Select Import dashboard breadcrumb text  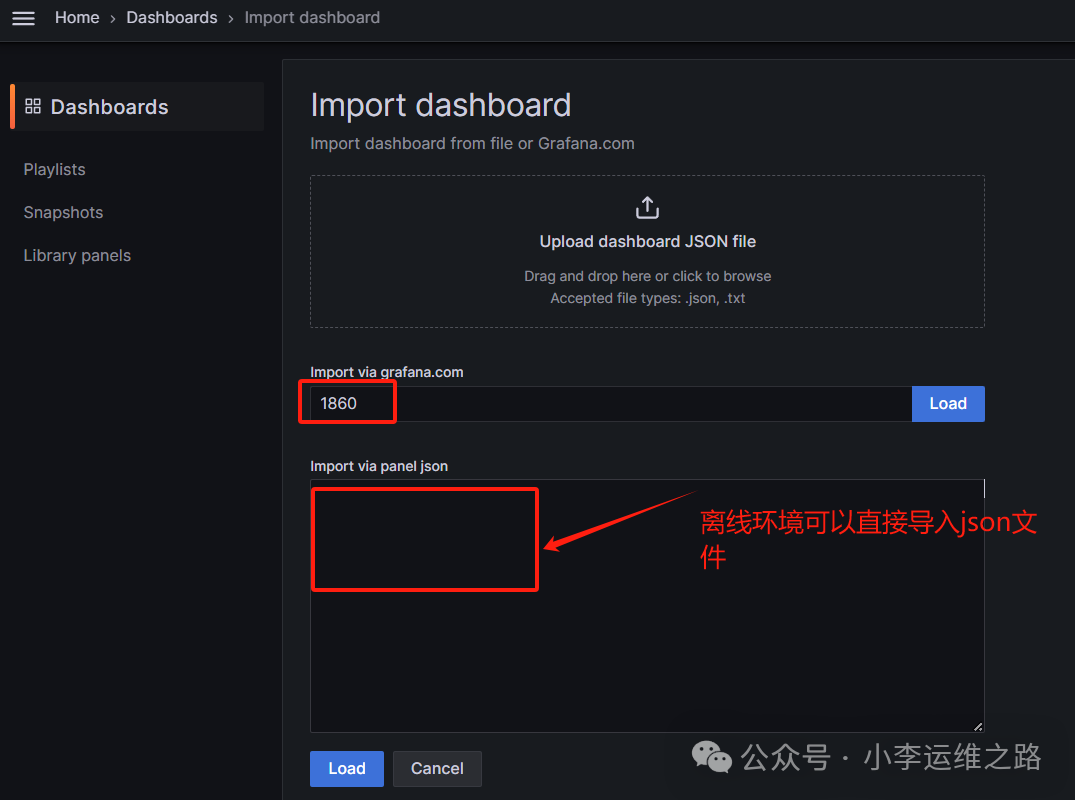point(312,18)
